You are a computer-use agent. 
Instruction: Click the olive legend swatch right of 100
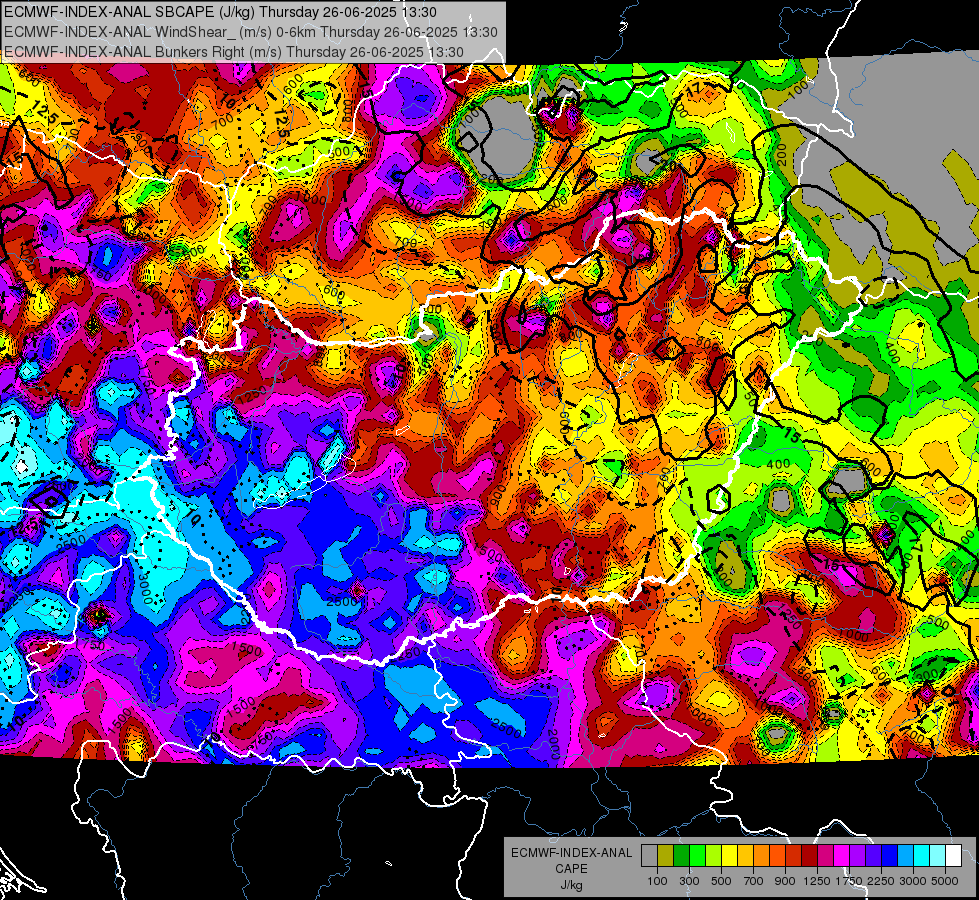pyautogui.click(x=666, y=855)
